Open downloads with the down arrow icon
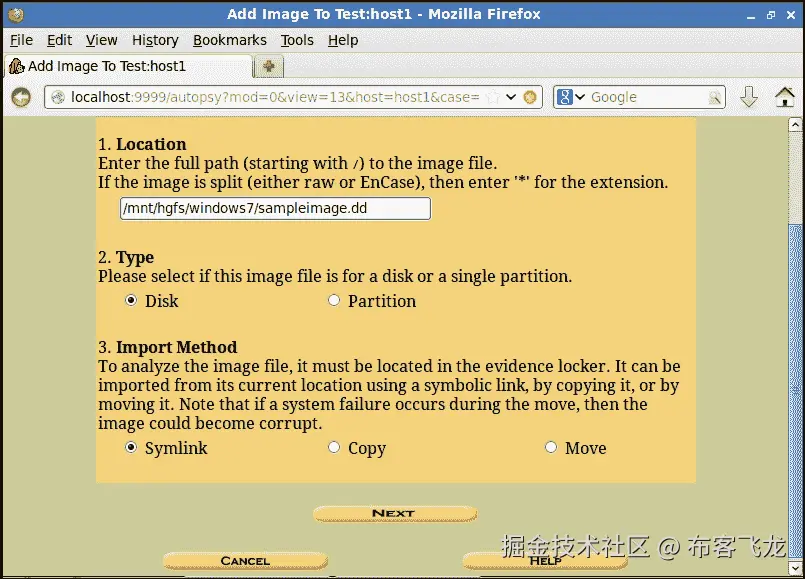The image size is (805, 579). (x=749, y=96)
